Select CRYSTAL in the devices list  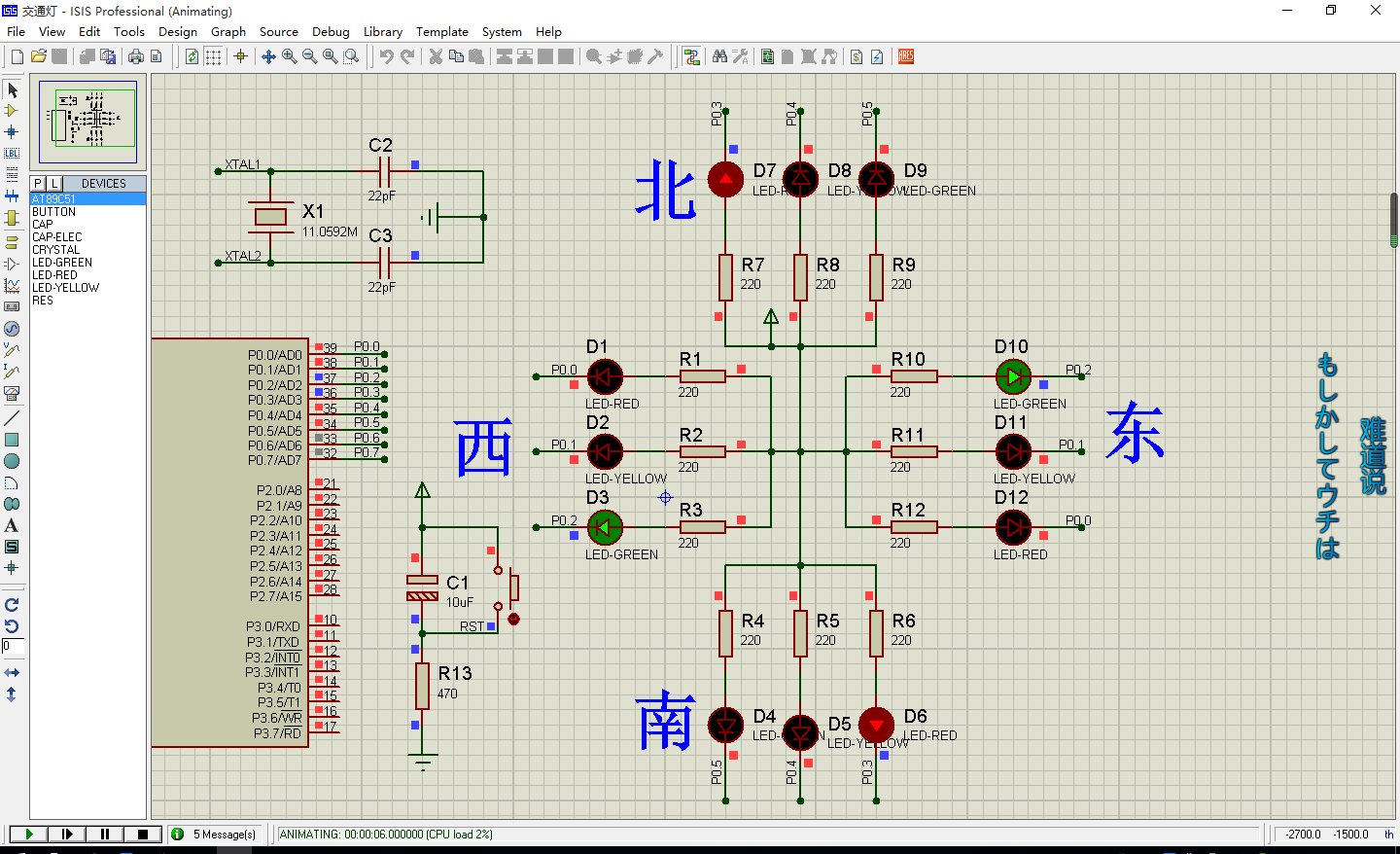(87, 249)
